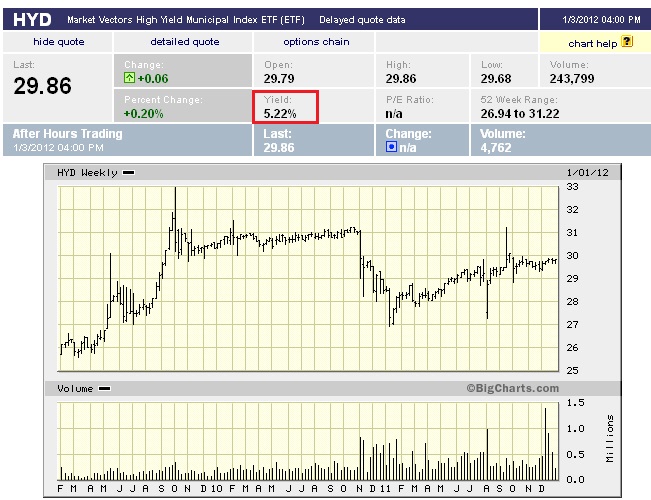Click the yellow chart help question mark icon
The width and height of the screenshot is (651, 500).
627,42
